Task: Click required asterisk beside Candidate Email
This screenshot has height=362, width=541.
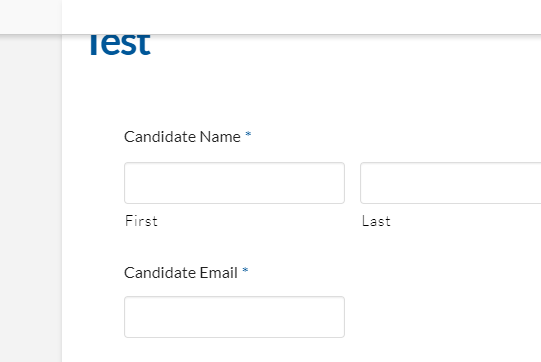Action: [x=245, y=270]
